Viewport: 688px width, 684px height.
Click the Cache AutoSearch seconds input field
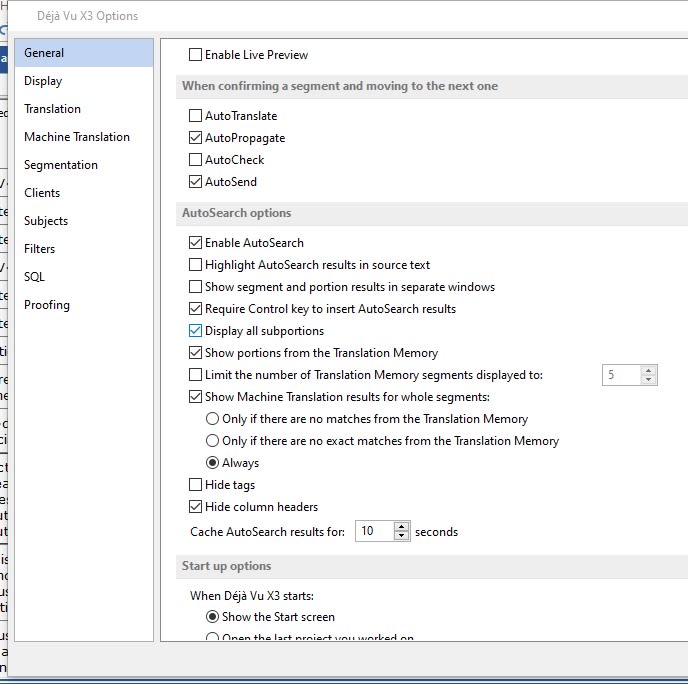[375, 531]
